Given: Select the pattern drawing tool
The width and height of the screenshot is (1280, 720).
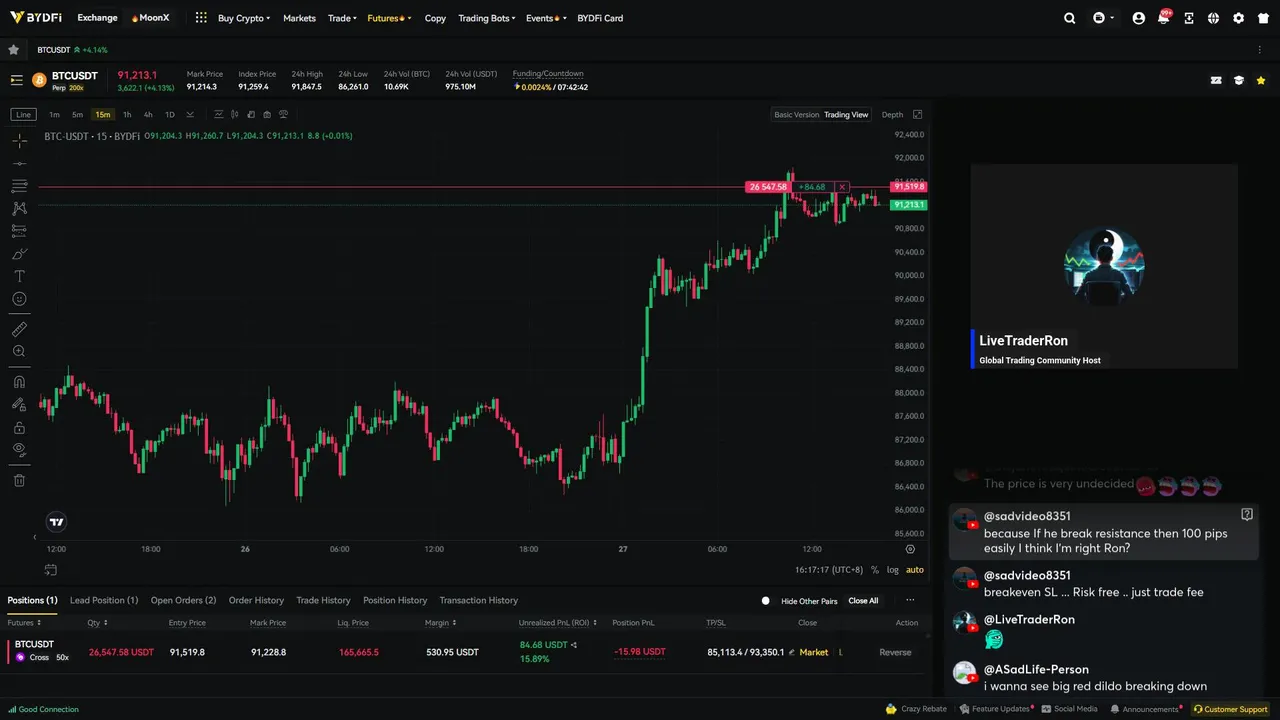Looking at the screenshot, I should [19, 208].
